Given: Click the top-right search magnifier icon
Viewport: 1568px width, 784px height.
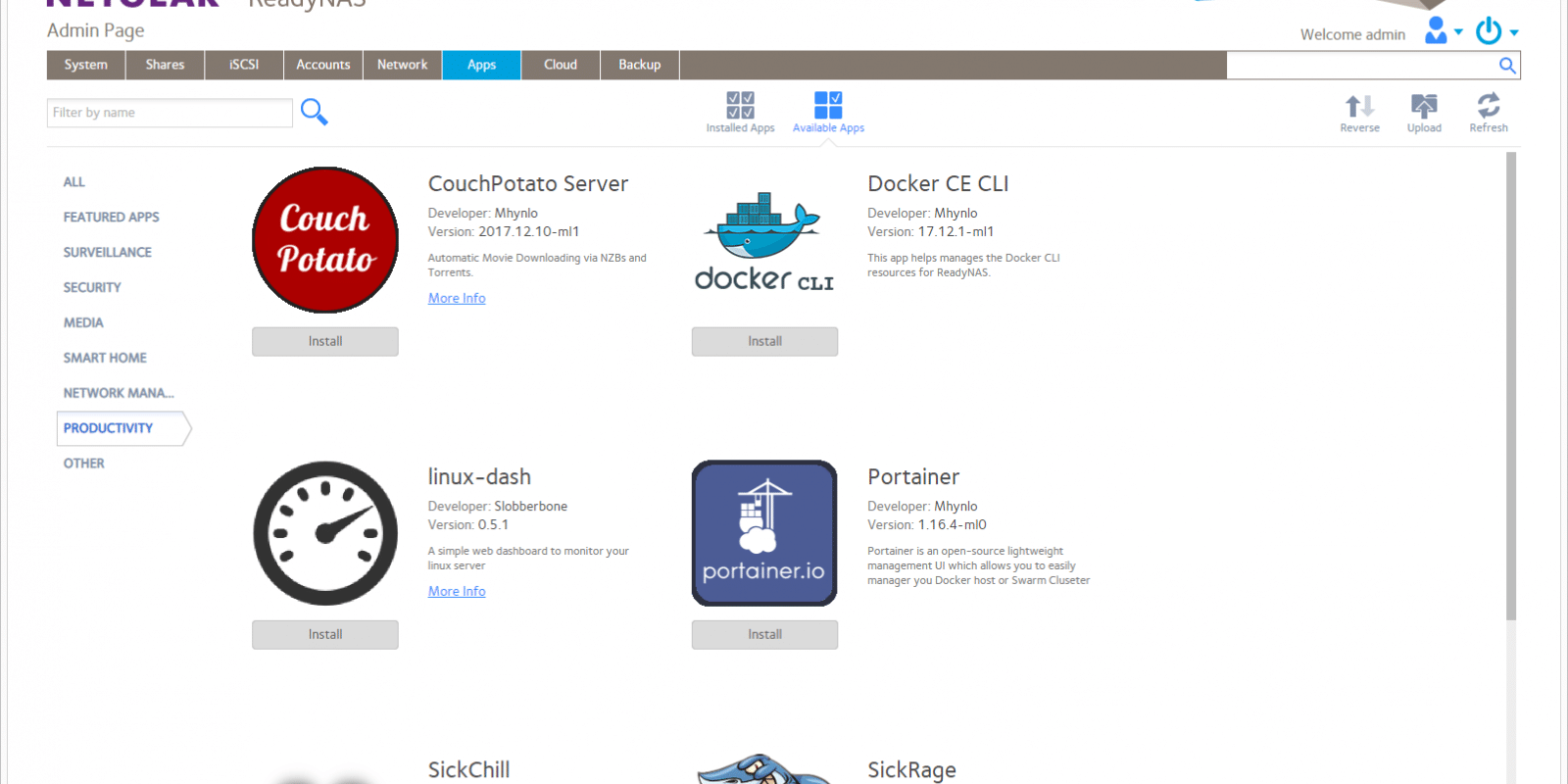Looking at the screenshot, I should 1507,66.
